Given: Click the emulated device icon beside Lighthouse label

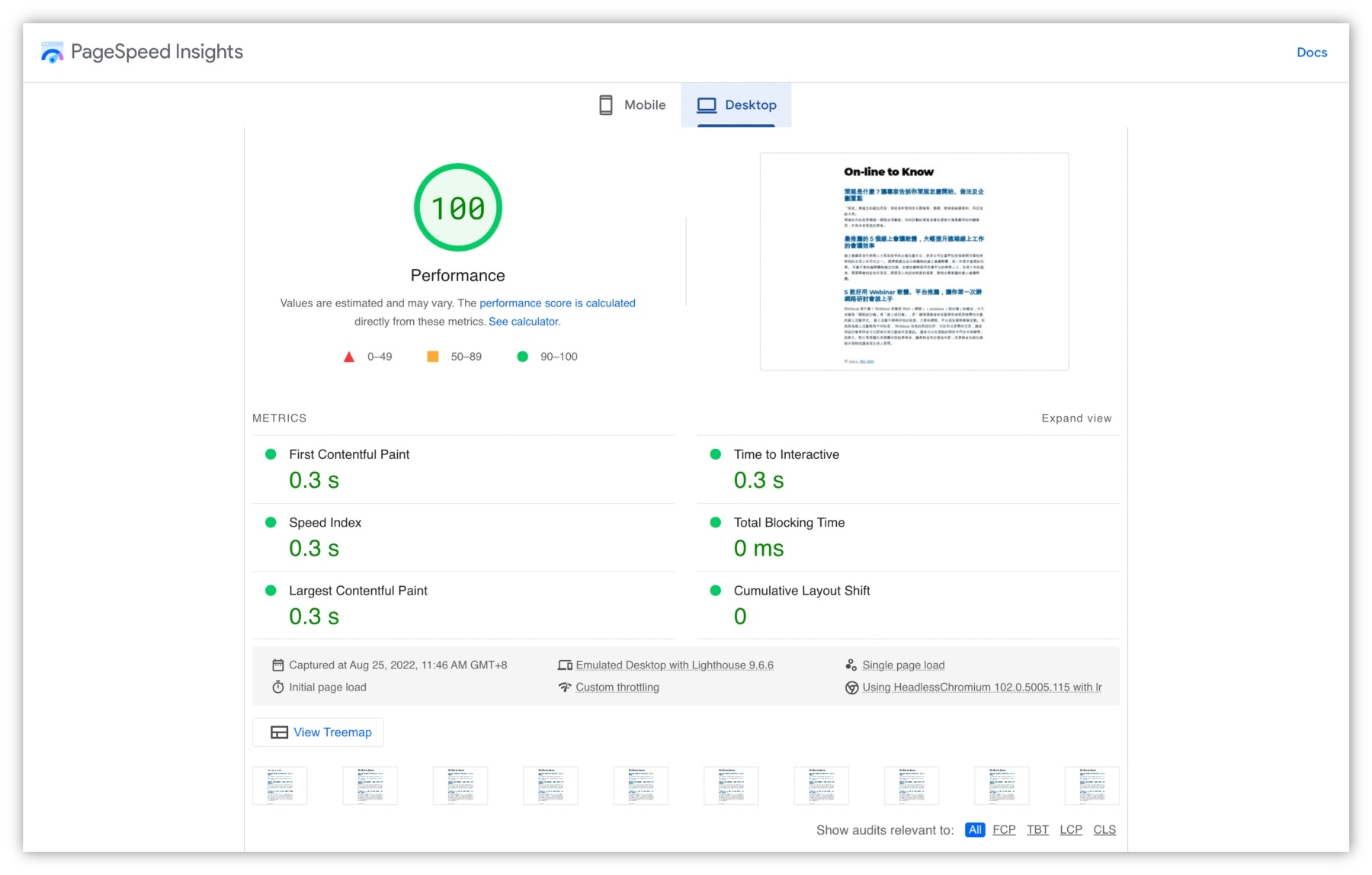Looking at the screenshot, I should click(565, 664).
